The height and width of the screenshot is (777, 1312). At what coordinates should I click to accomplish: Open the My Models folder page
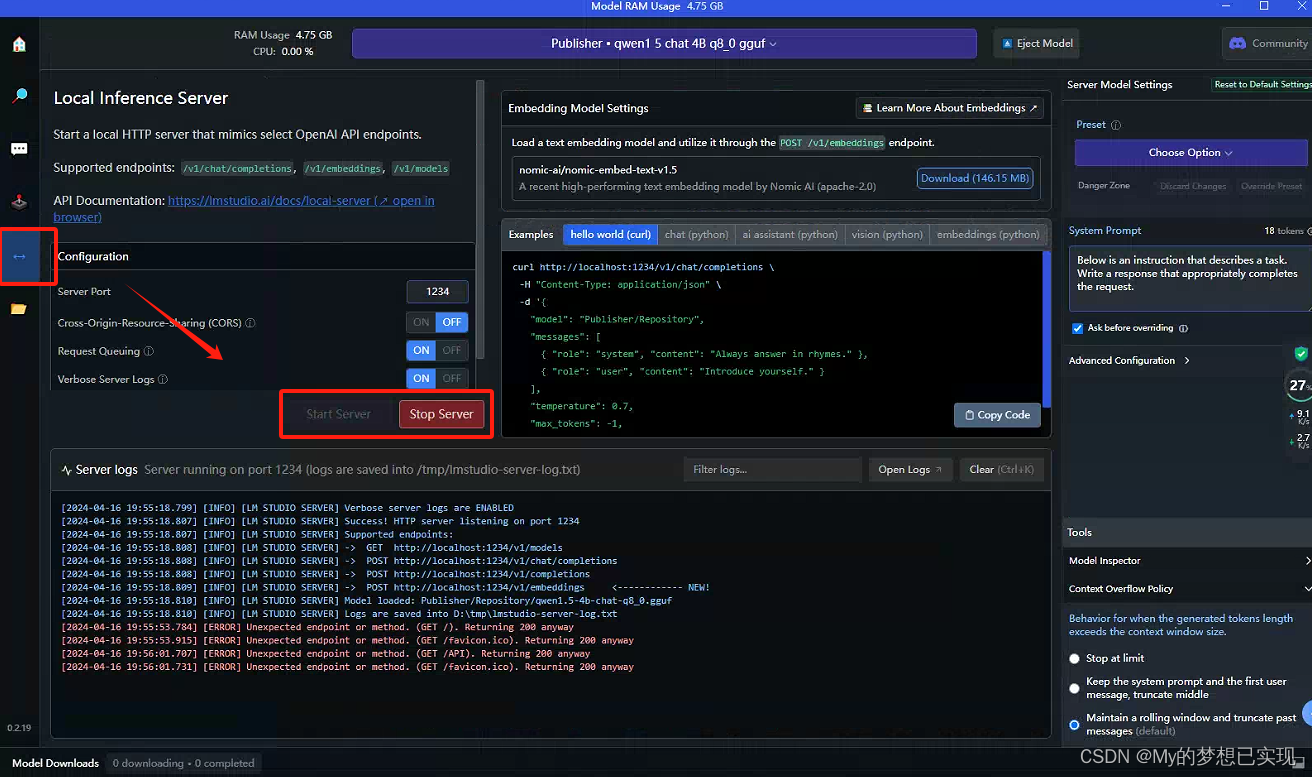tap(19, 309)
